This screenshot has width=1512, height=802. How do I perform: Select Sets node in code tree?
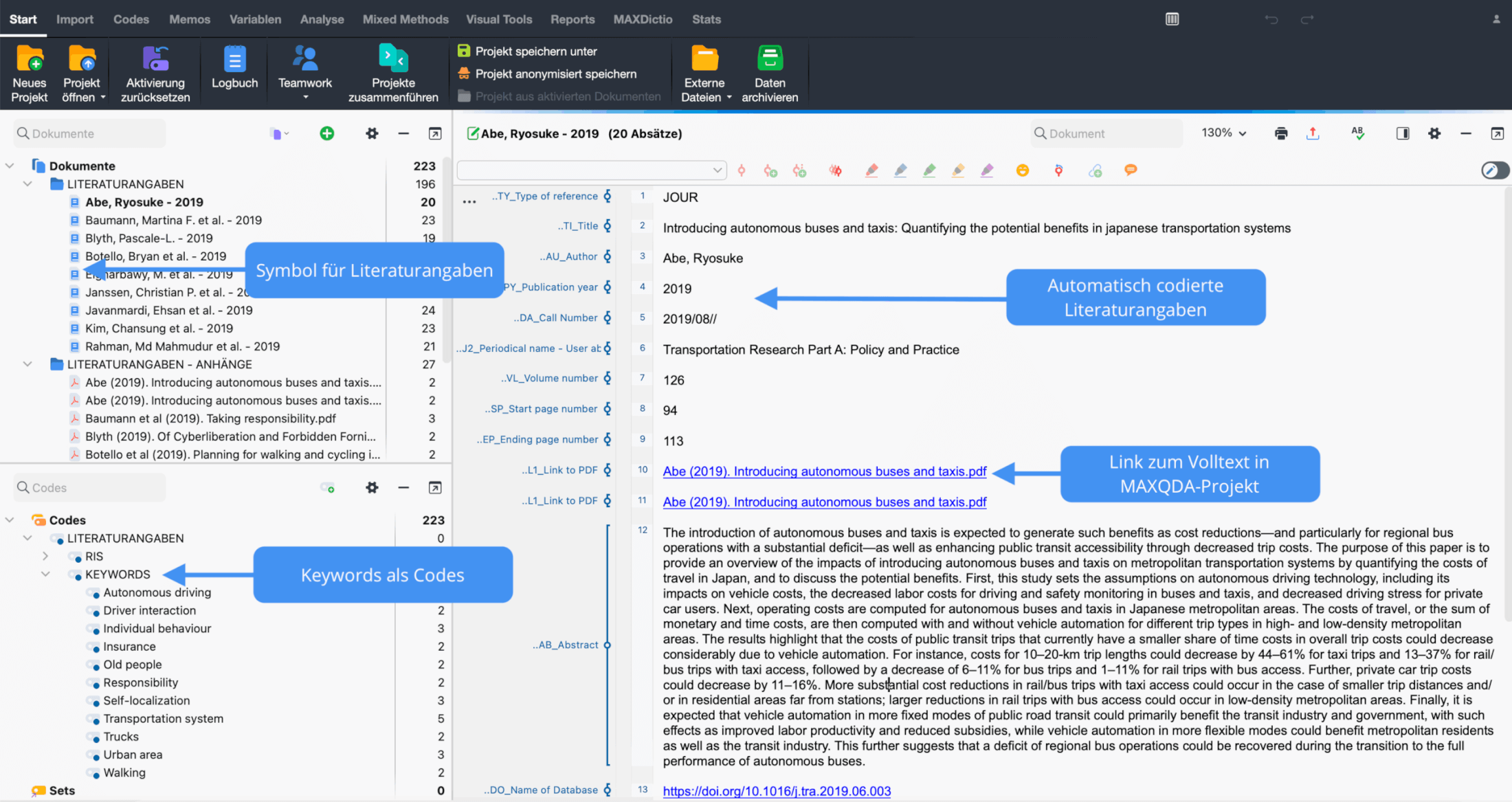pos(62,790)
